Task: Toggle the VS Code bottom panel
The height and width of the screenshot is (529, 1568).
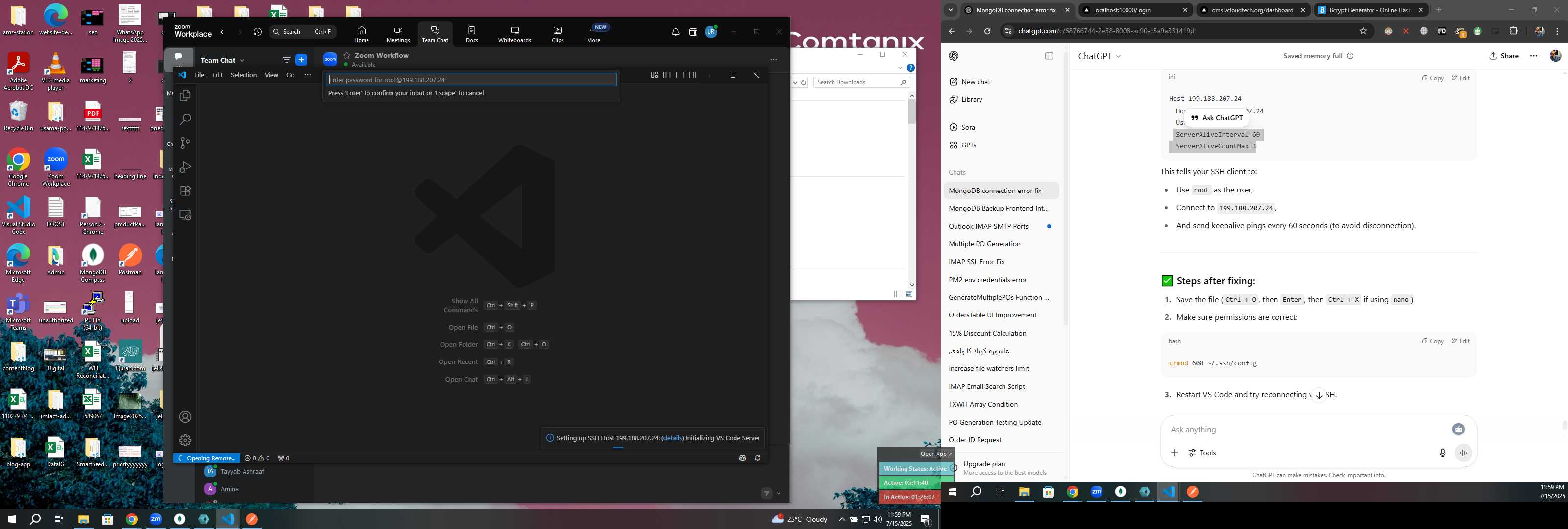Action: [x=679, y=75]
